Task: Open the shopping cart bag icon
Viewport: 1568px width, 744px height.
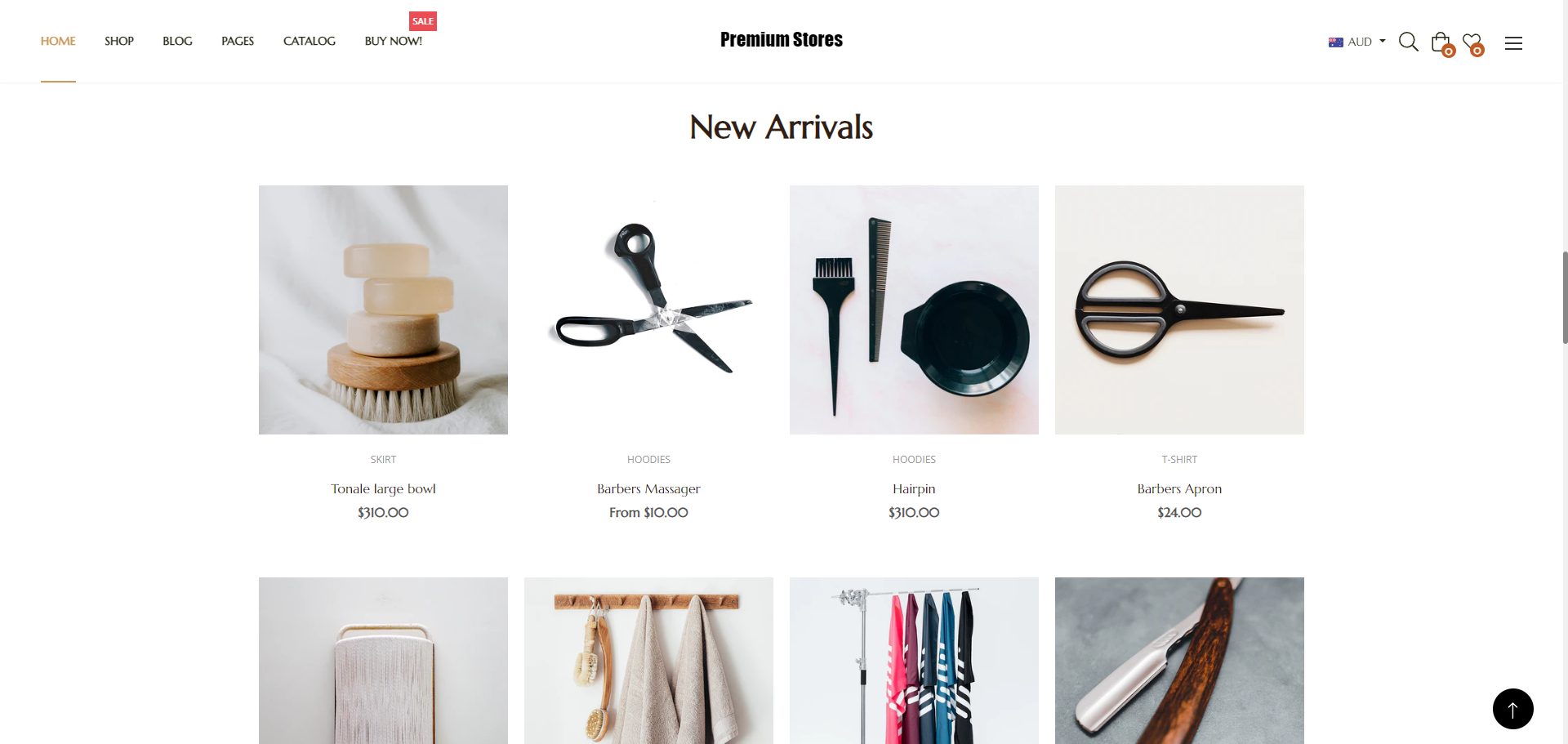Action: (1442, 43)
